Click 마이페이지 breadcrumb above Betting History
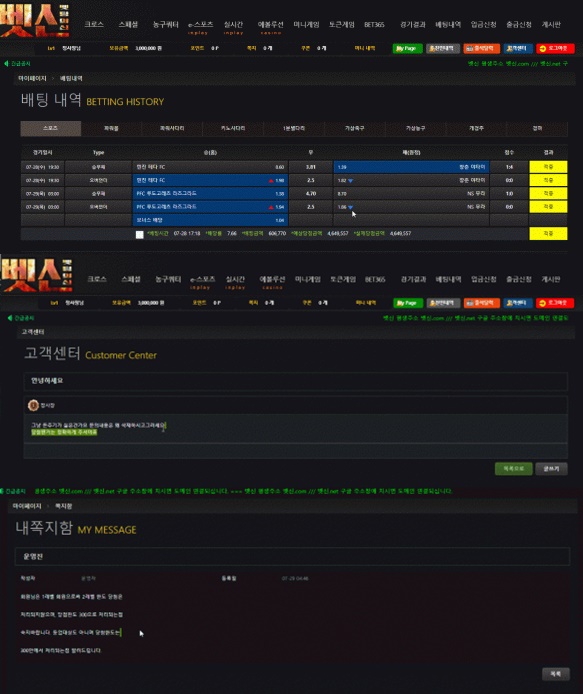This screenshot has height=694, width=583. pos(32,78)
